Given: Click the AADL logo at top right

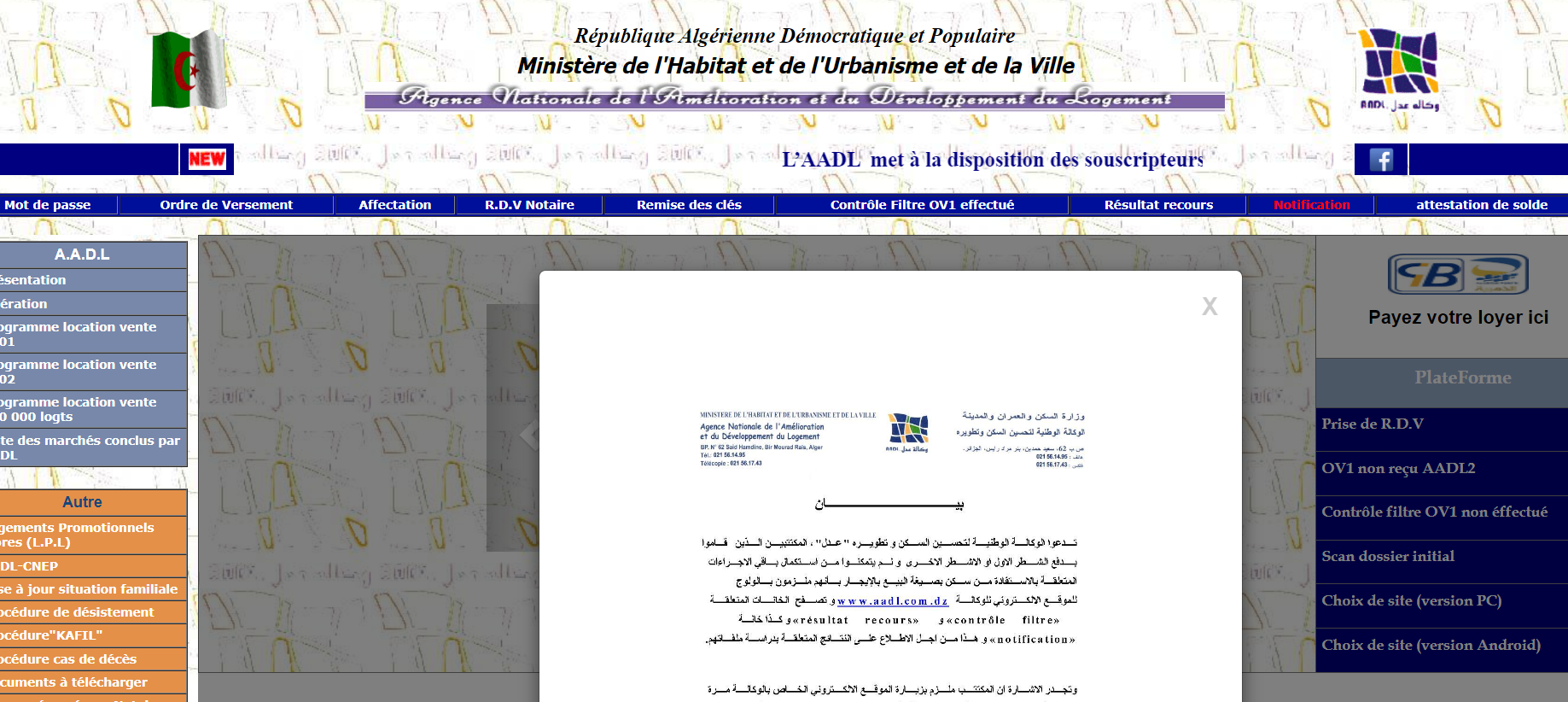Looking at the screenshot, I should tap(1399, 70).
